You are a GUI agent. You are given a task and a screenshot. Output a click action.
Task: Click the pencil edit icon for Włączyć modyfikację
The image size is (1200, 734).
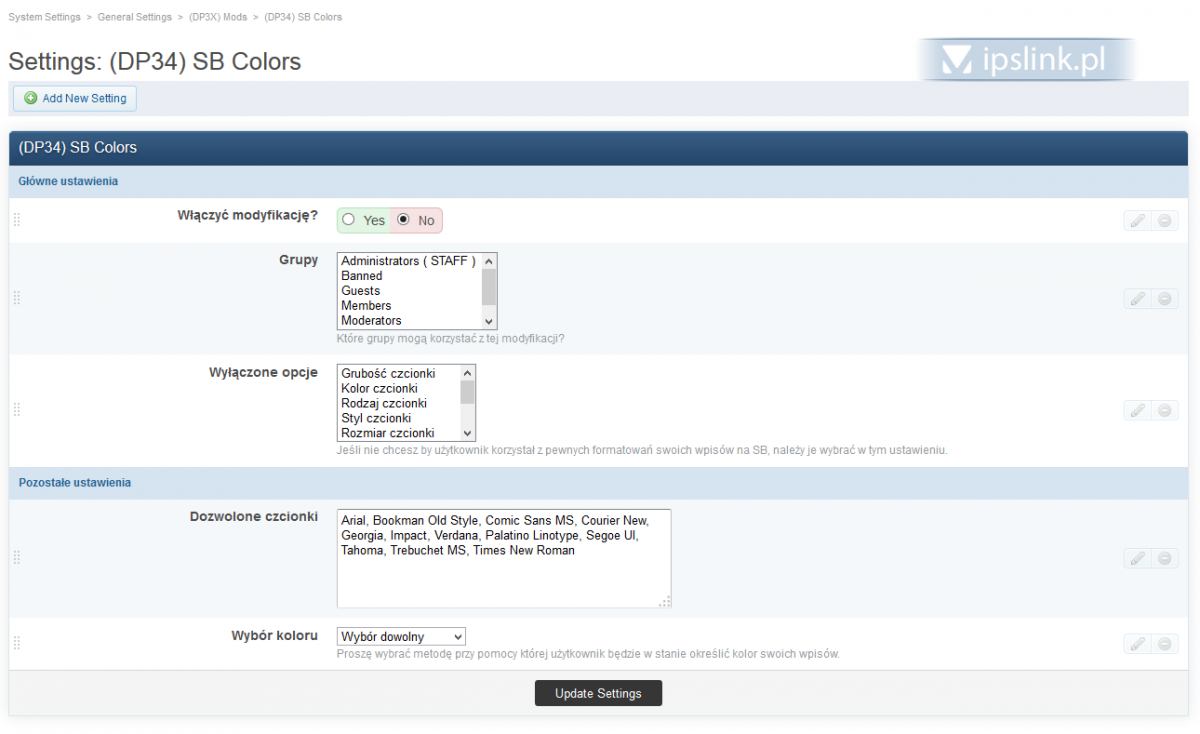tap(1137, 221)
